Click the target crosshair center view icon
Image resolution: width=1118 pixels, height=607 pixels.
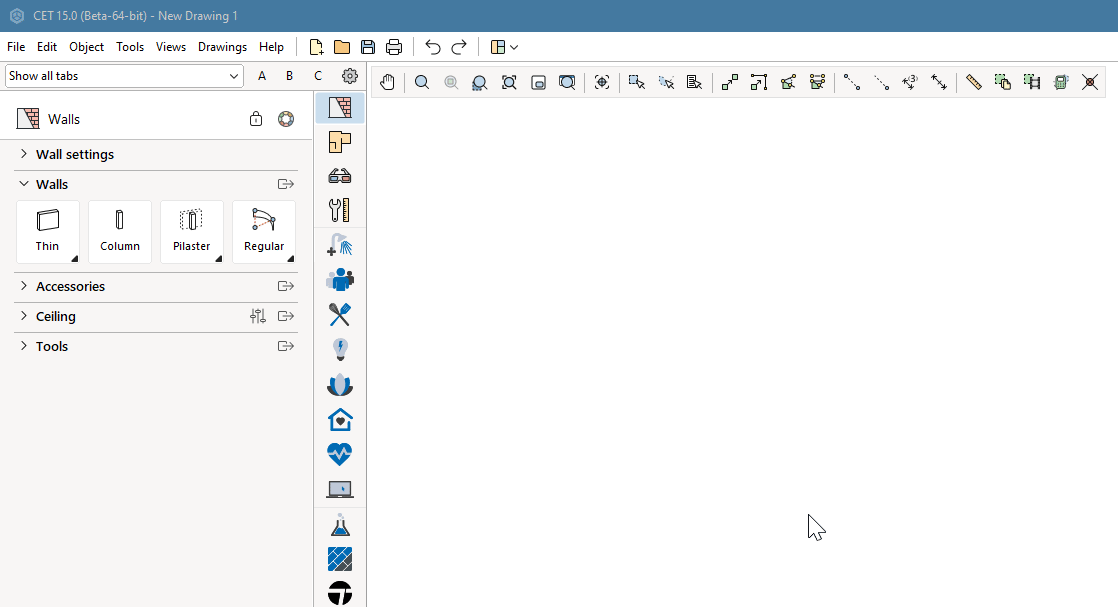pos(602,82)
